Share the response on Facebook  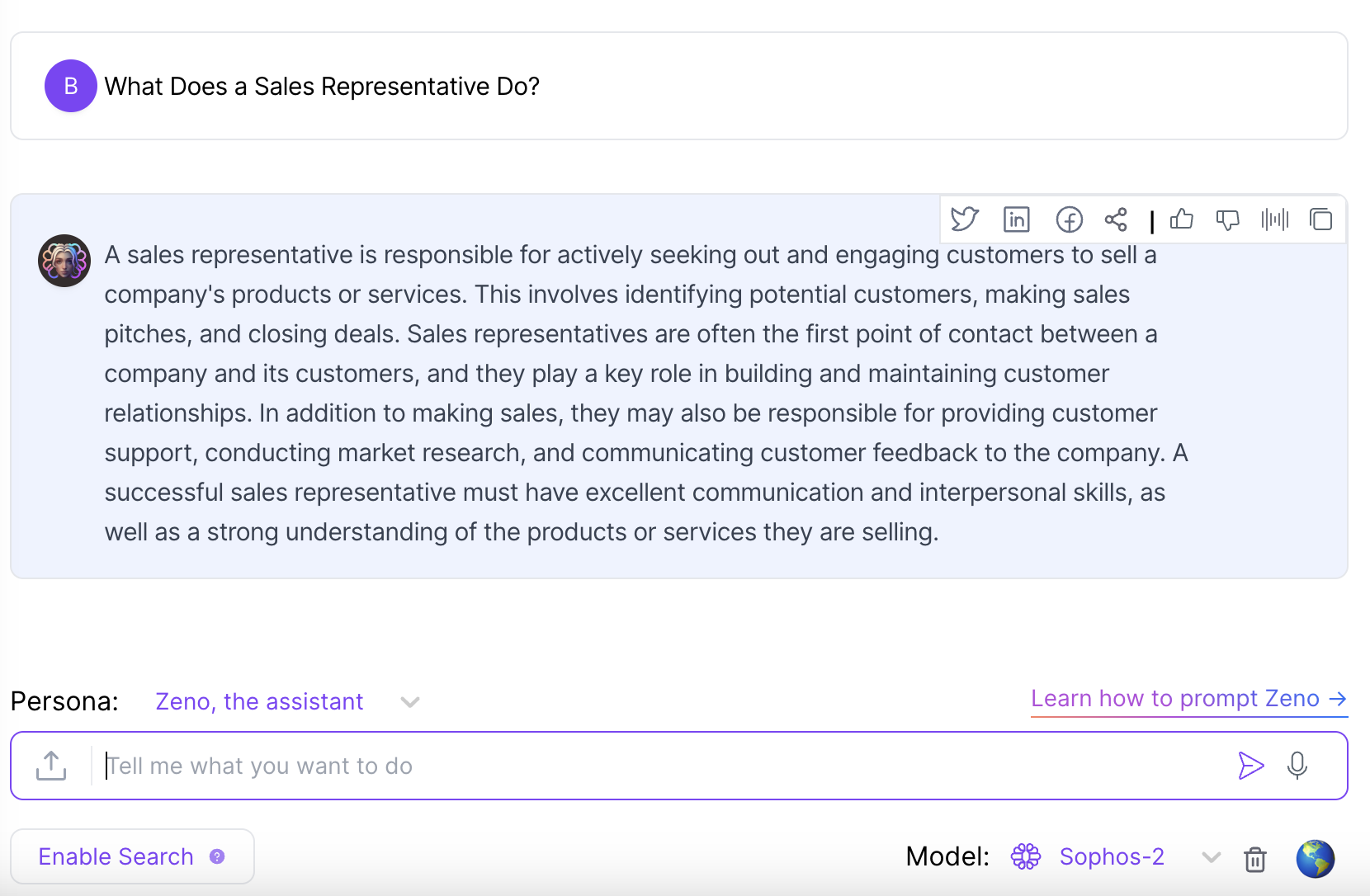click(1070, 219)
